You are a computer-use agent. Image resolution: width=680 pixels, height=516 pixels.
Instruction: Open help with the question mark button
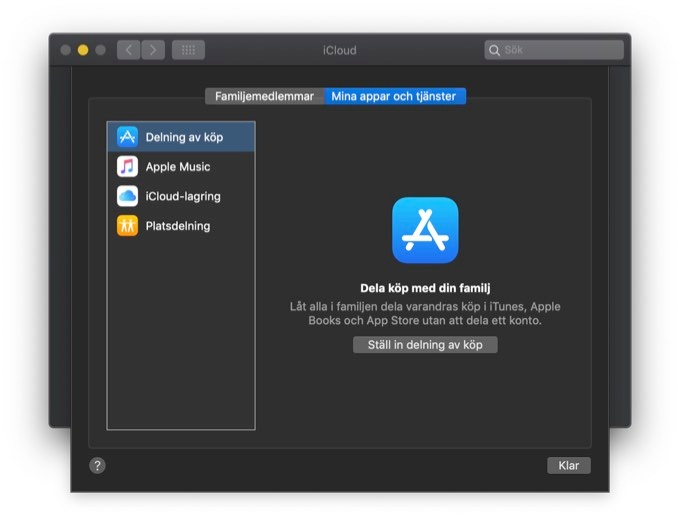pos(97,465)
